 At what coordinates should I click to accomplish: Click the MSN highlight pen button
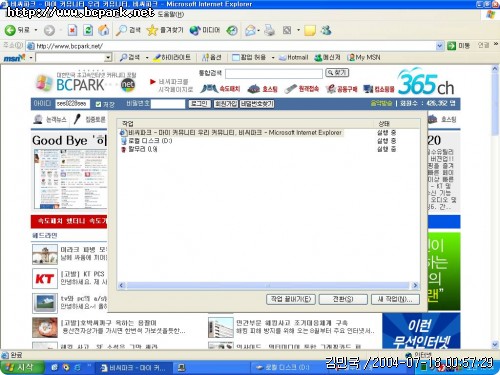172,58
